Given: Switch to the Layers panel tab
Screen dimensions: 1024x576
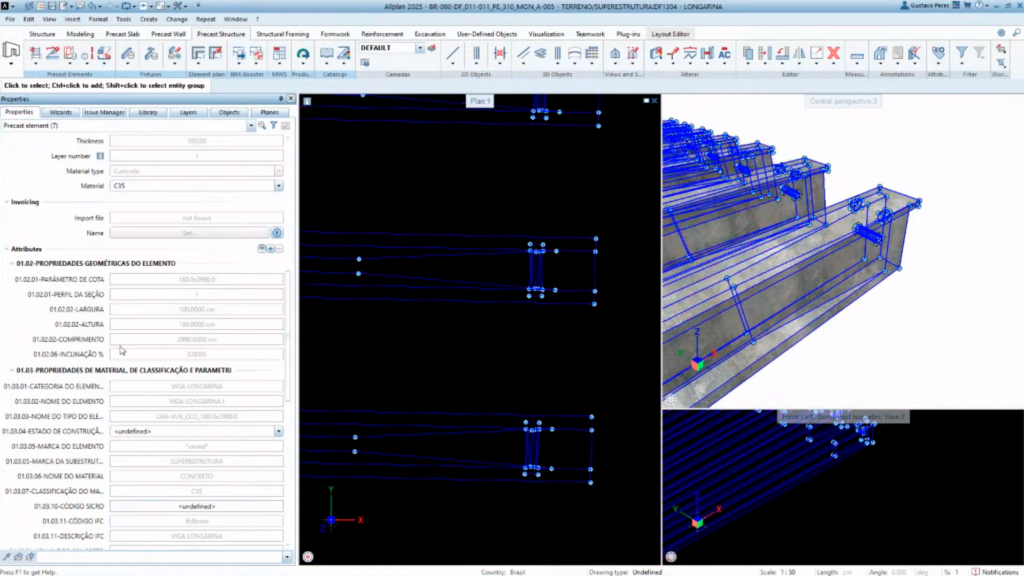Looking at the screenshot, I should [x=188, y=112].
